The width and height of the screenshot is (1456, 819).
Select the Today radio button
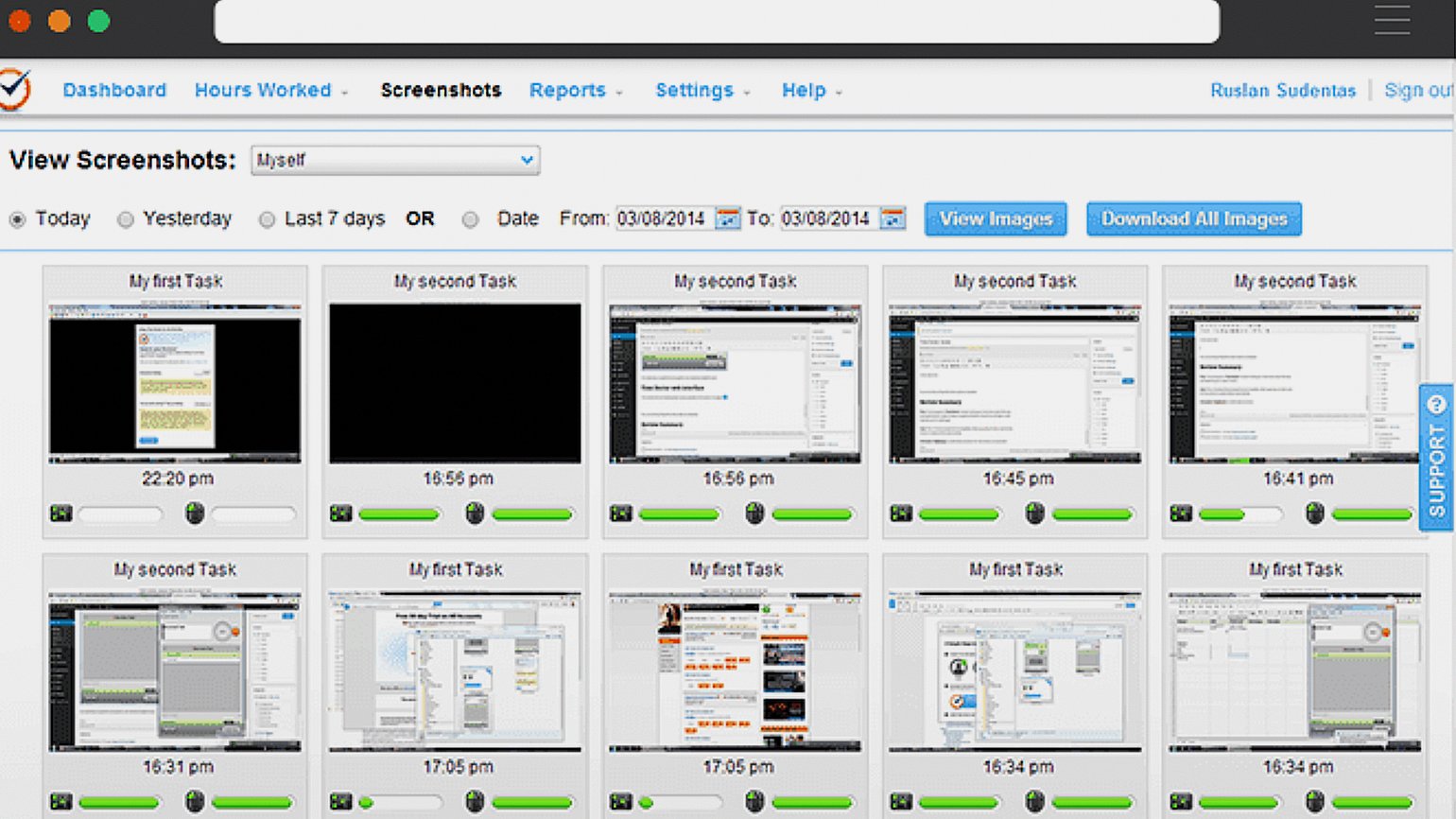18,219
